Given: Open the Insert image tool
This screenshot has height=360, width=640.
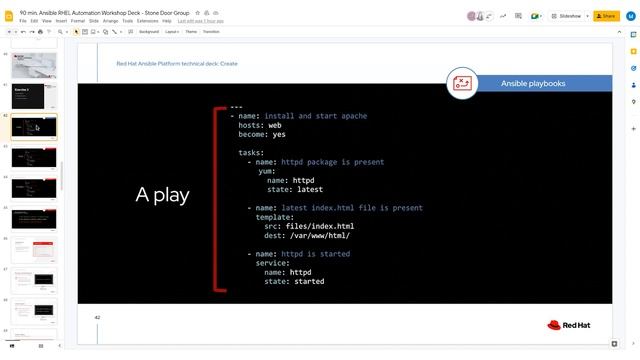Looking at the screenshot, I should click(93, 31).
